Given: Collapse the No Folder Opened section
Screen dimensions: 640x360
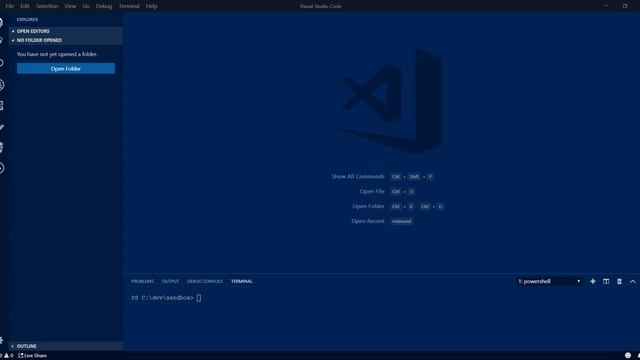Looking at the screenshot, I should [66, 40].
